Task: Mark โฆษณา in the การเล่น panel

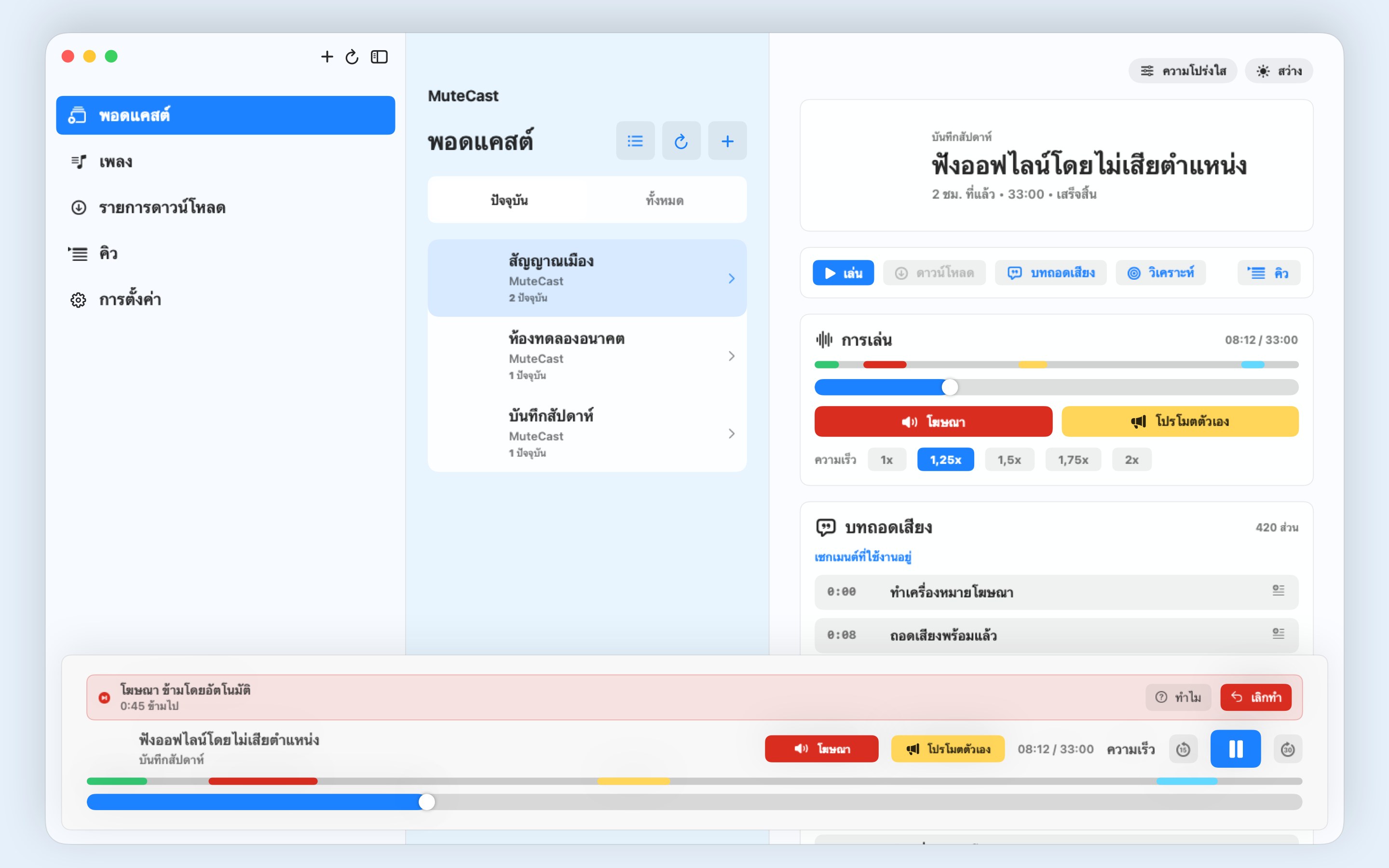Action: [933, 421]
